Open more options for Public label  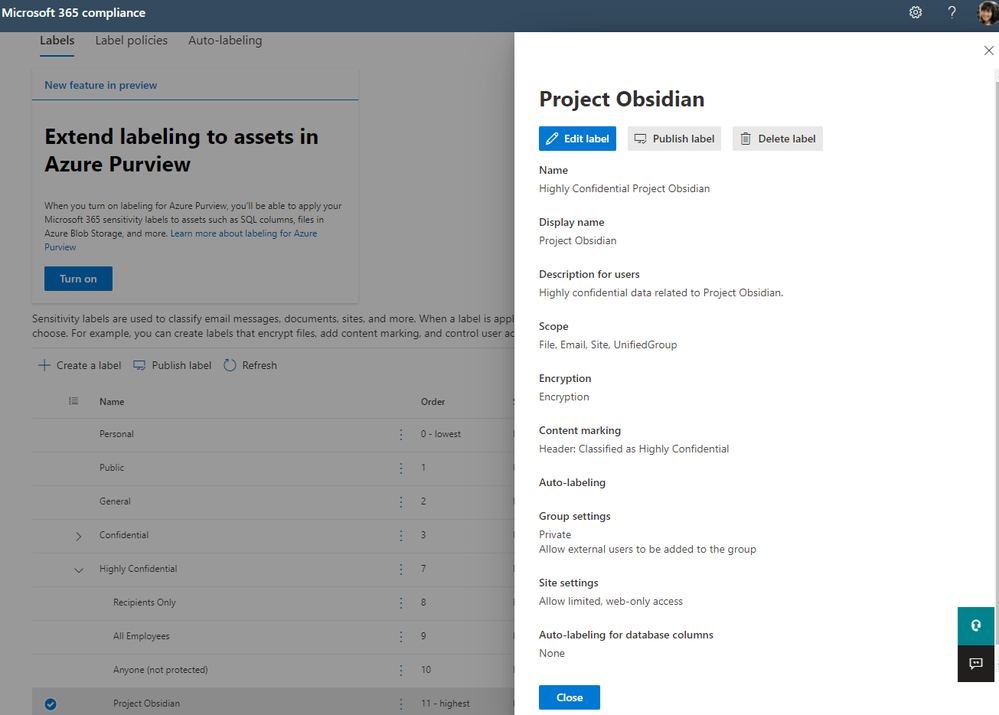click(401, 468)
